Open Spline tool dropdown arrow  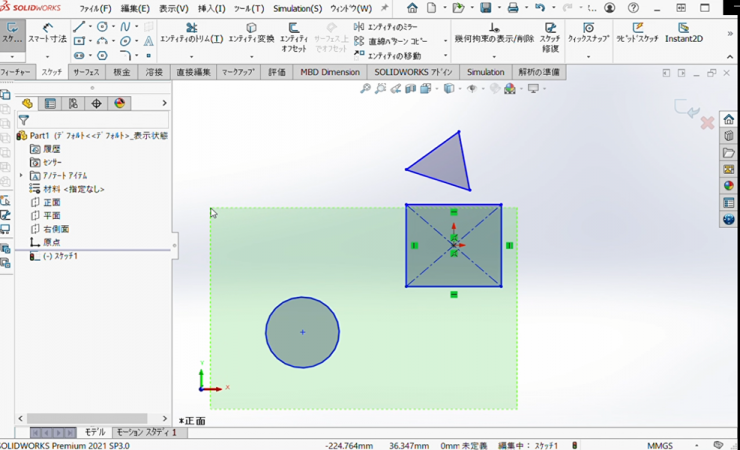click(x=136, y=26)
